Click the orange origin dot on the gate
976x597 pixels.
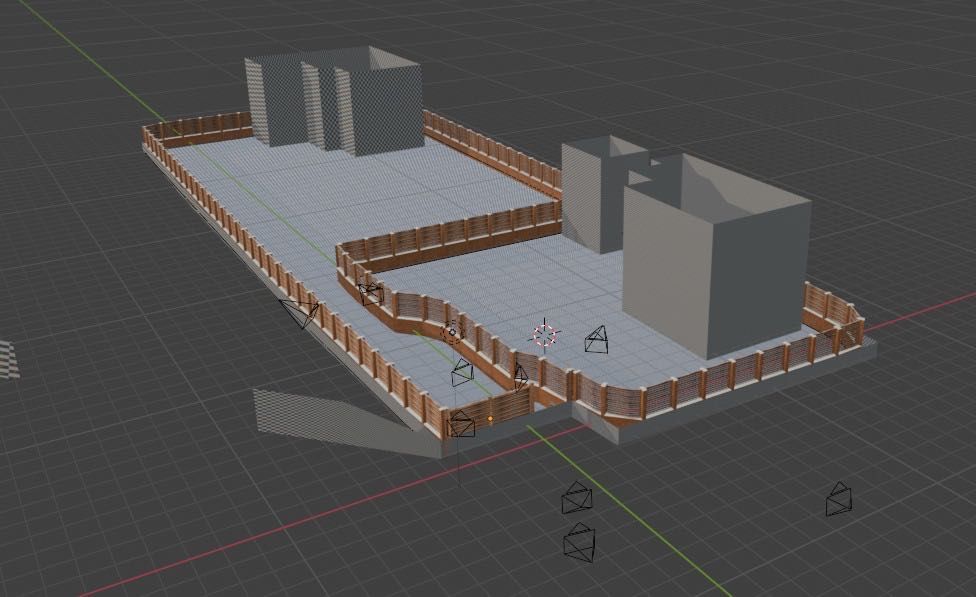[x=490, y=419]
